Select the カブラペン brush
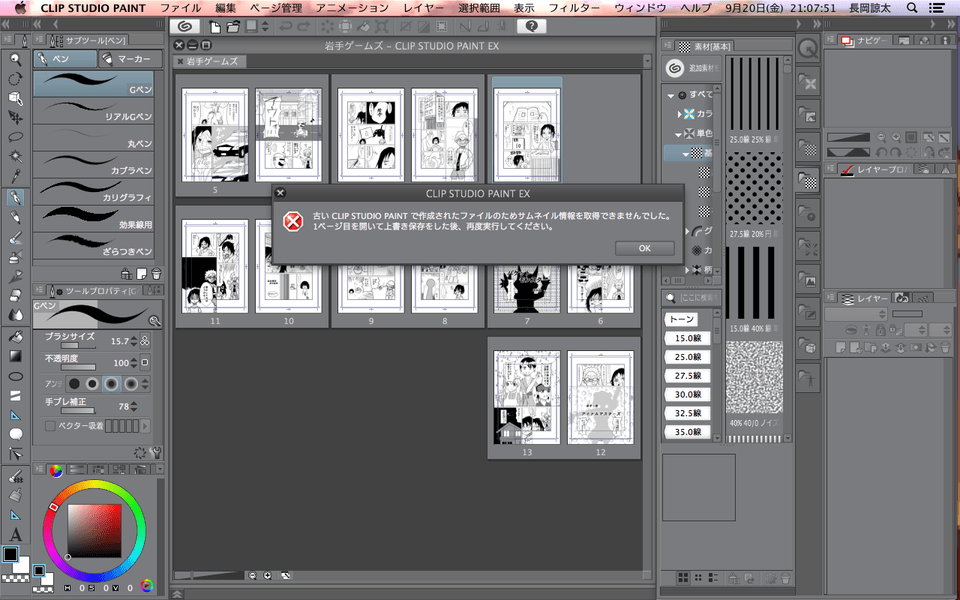The image size is (960, 600). click(x=93, y=164)
